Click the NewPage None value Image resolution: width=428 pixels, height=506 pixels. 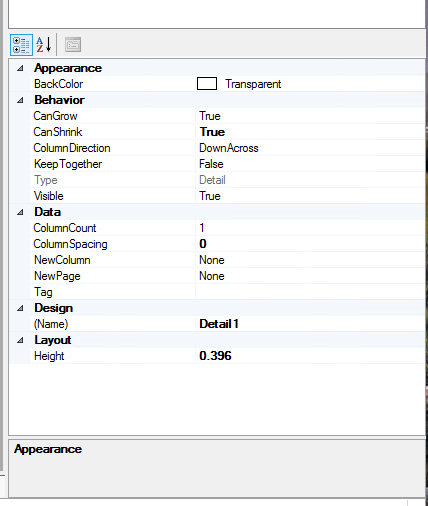click(x=212, y=276)
